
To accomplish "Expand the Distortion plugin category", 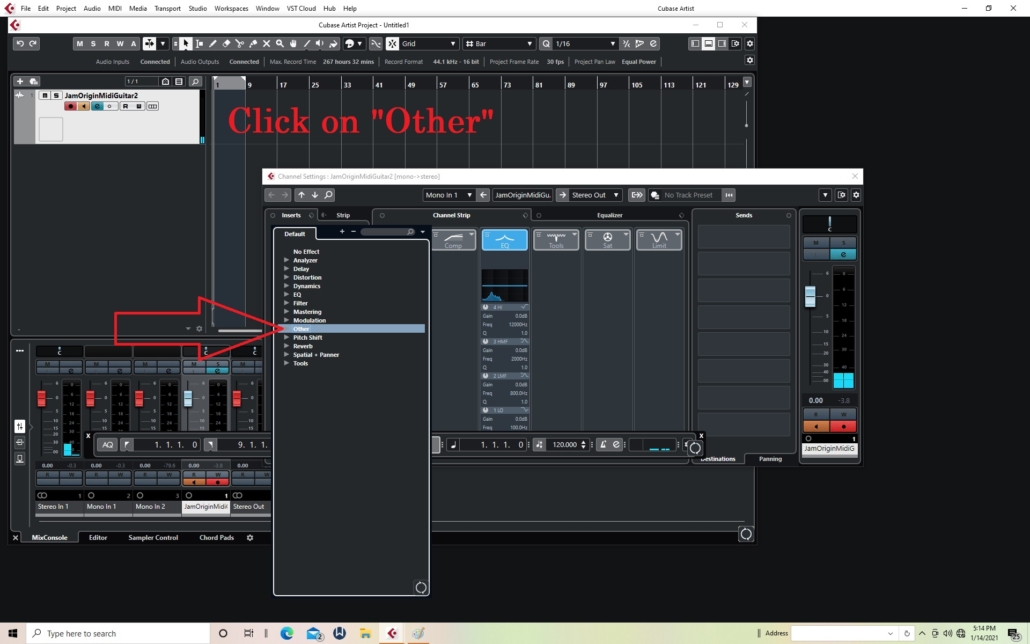I will pyautogui.click(x=286, y=277).
